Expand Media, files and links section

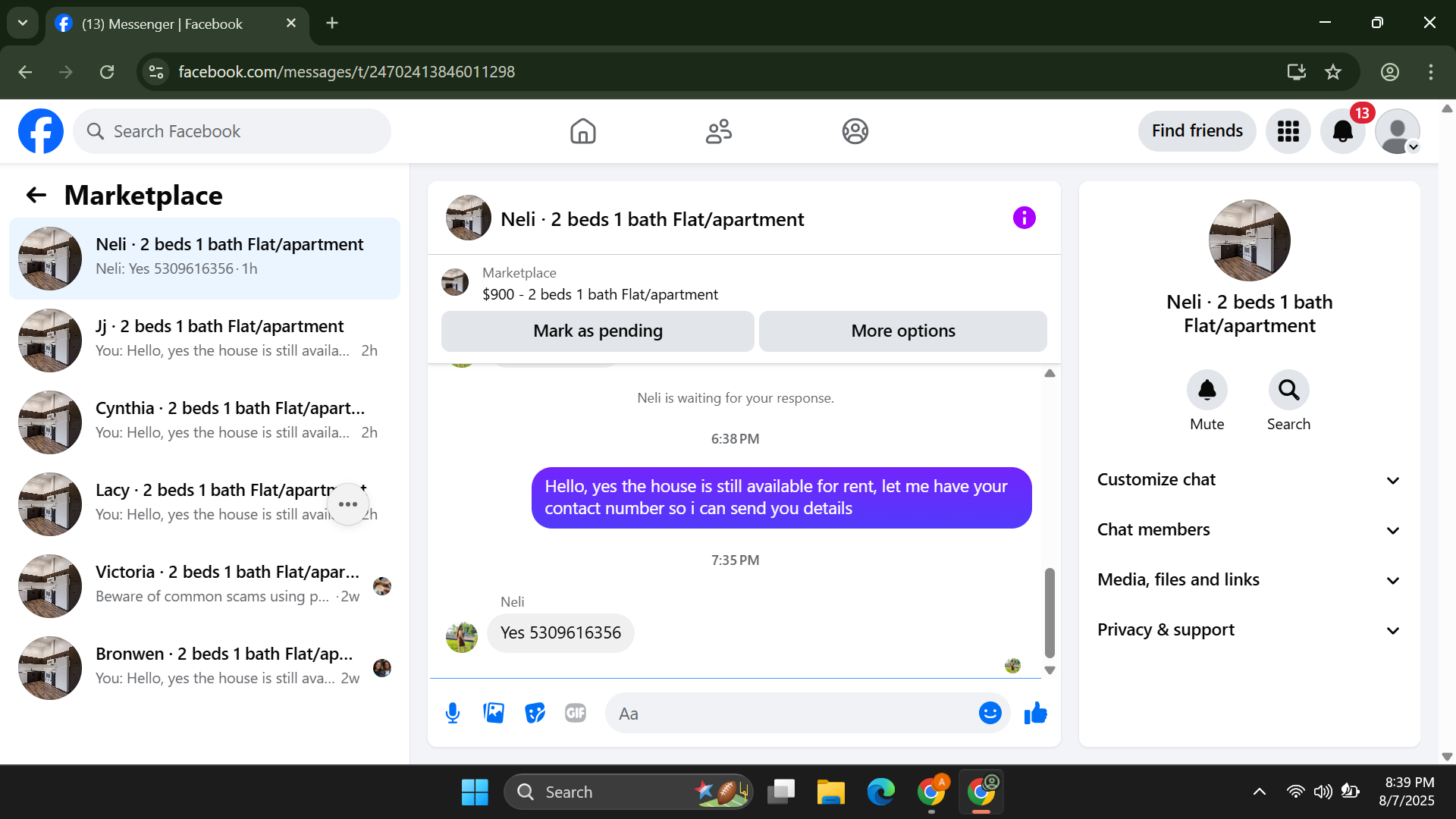(x=1249, y=580)
